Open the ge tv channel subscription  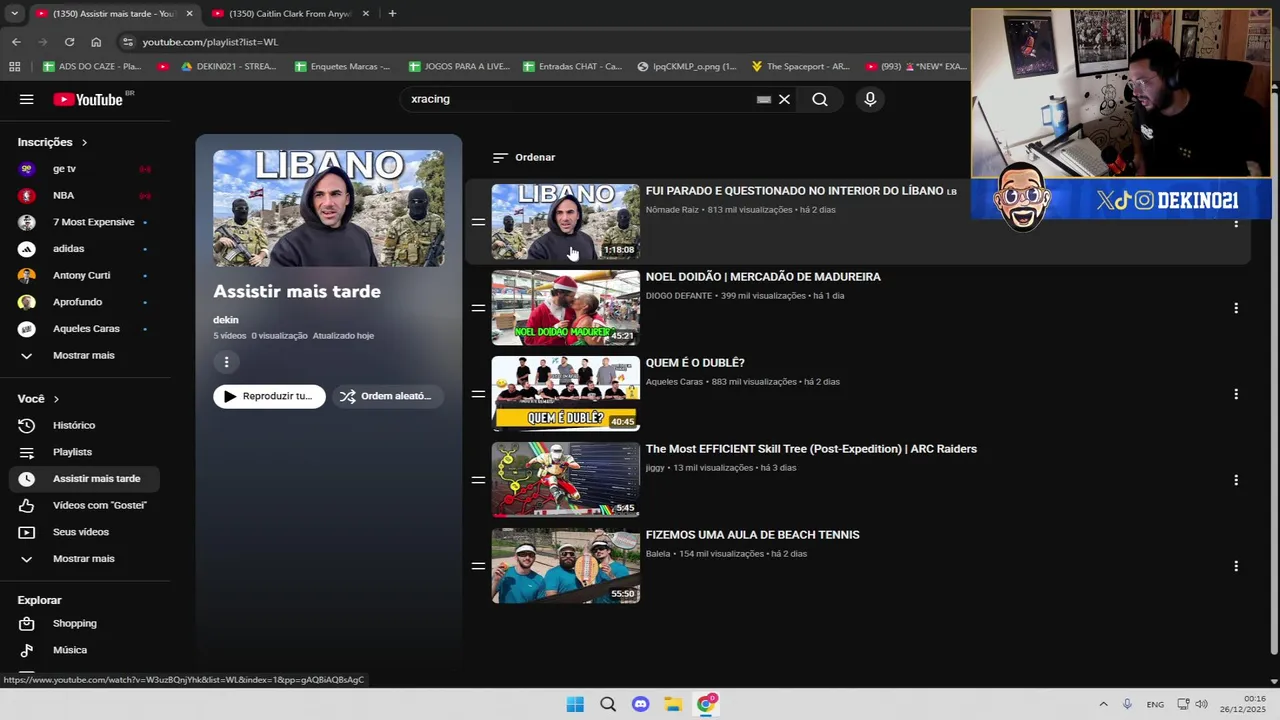pyautogui.click(x=84, y=169)
